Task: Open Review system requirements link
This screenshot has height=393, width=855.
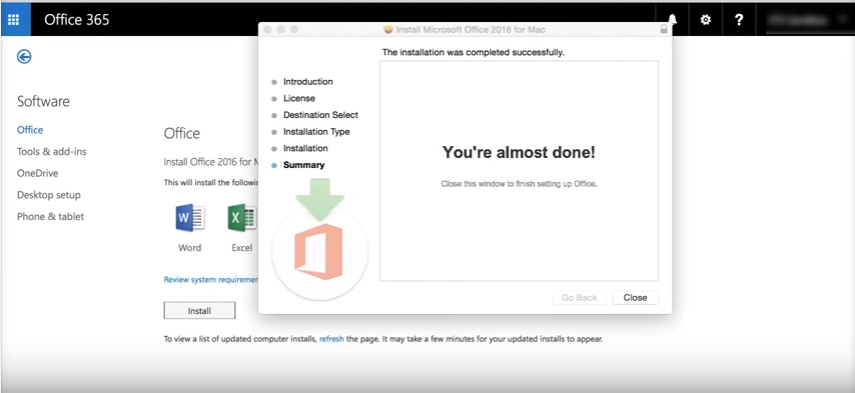Action: pos(210,280)
